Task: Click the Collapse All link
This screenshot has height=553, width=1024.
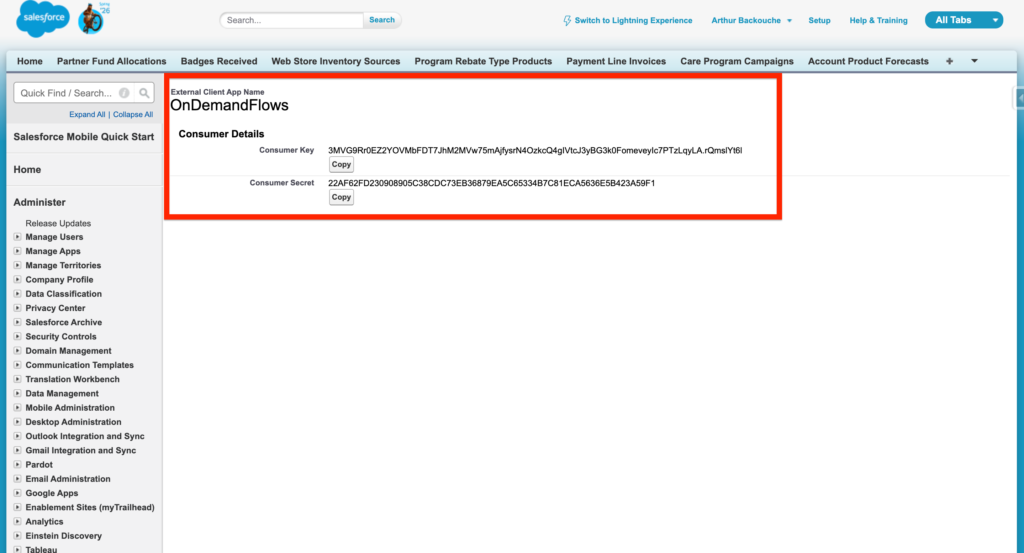Action: (133, 115)
